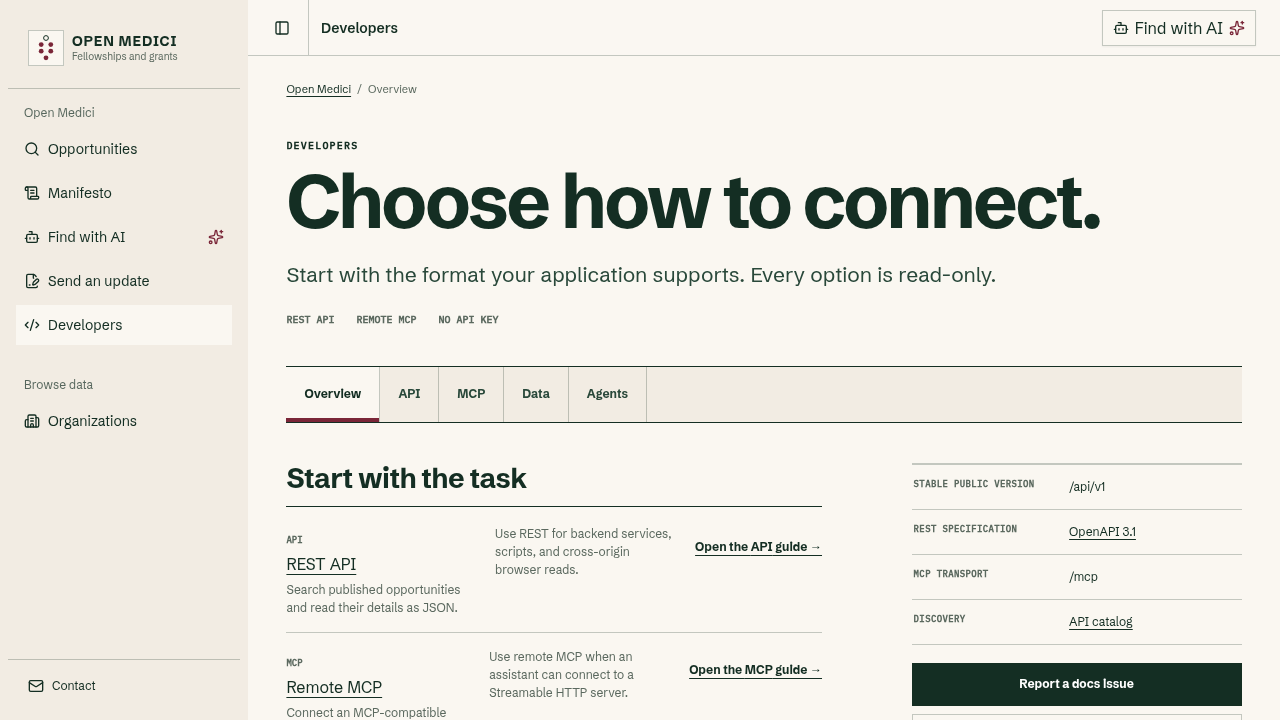Viewport: 1280px width, 720px height.
Task: Switch to the MCP tab
Action: click(x=471, y=394)
